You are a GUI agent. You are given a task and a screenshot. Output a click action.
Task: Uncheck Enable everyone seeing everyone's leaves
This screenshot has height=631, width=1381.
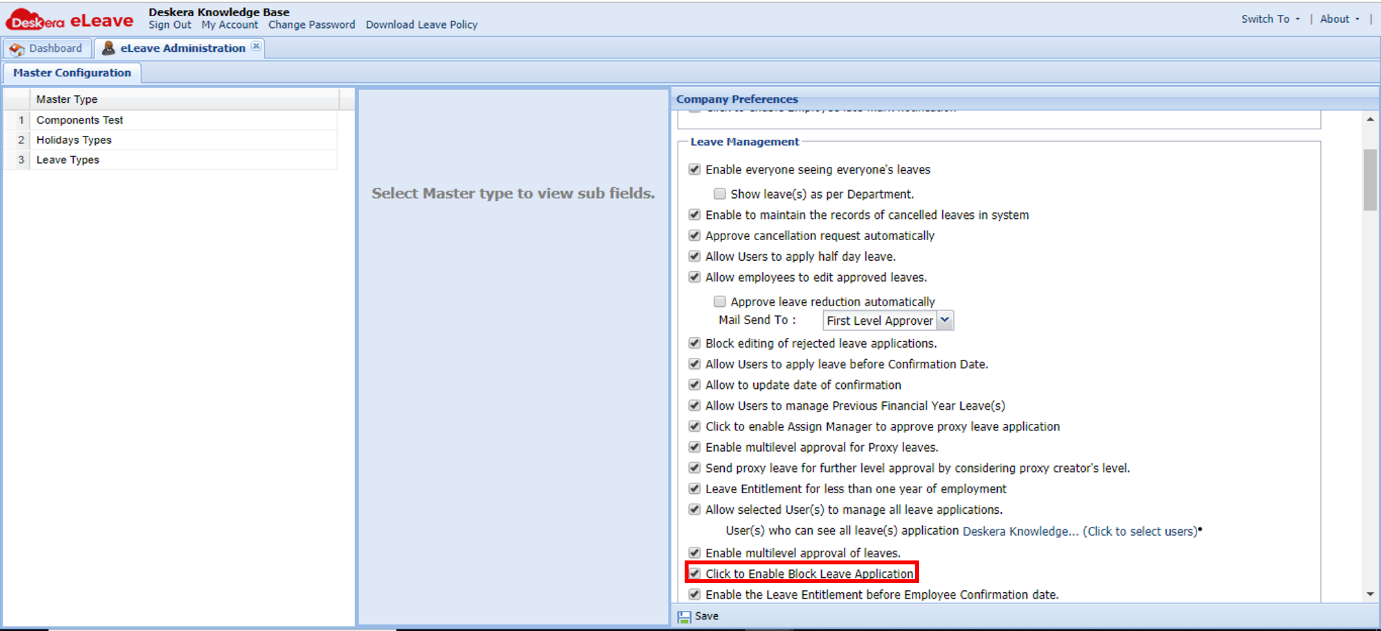(694, 169)
